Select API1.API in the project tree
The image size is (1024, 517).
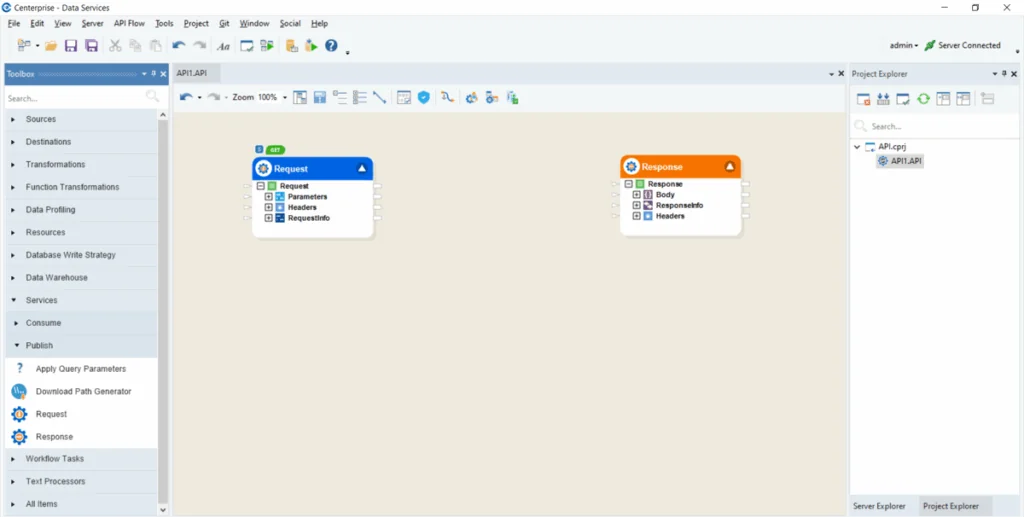[x=906, y=161]
